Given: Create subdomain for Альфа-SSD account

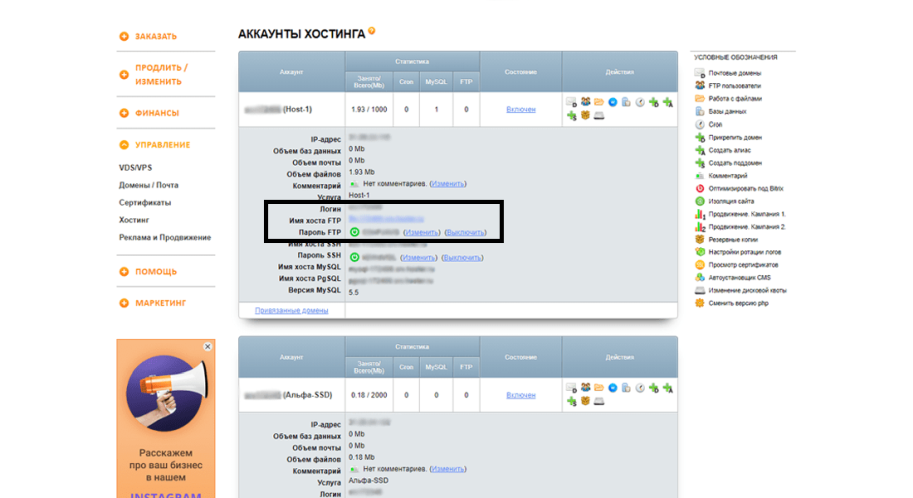Looking at the screenshot, I should pos(571,401).
